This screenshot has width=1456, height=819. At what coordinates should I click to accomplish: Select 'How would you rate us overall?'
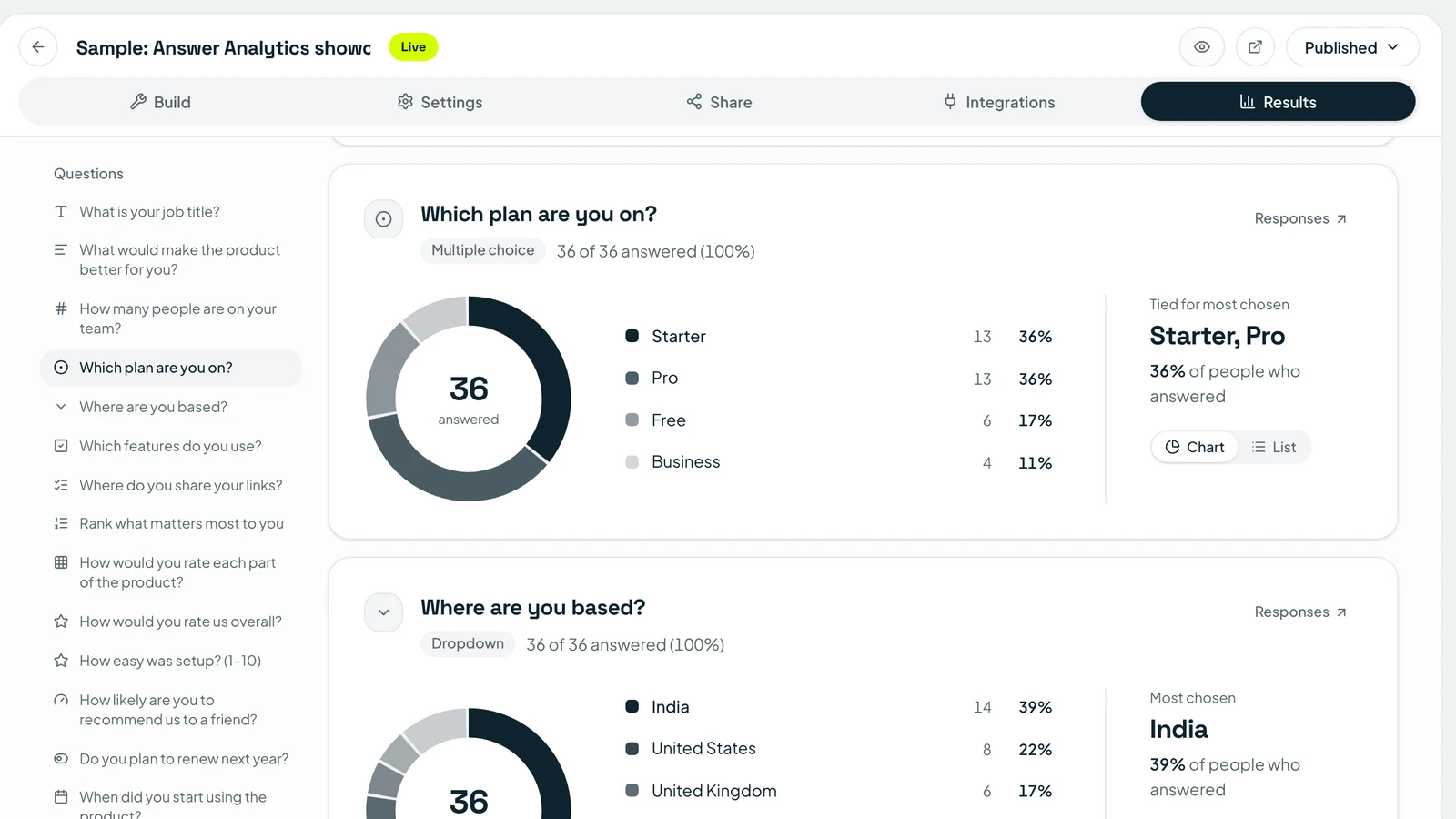pyautogui.click(x=171, y=622)
